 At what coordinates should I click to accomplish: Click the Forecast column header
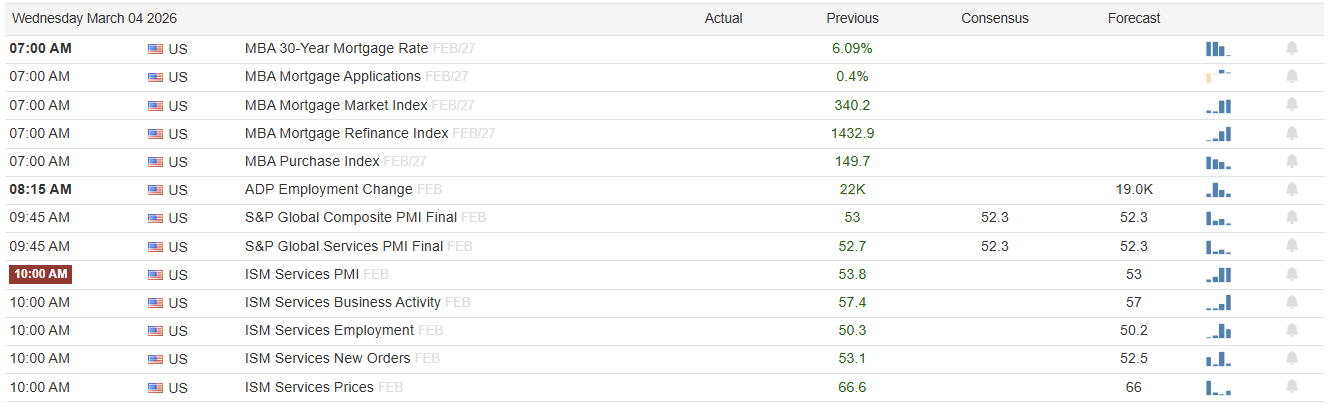1134,18
